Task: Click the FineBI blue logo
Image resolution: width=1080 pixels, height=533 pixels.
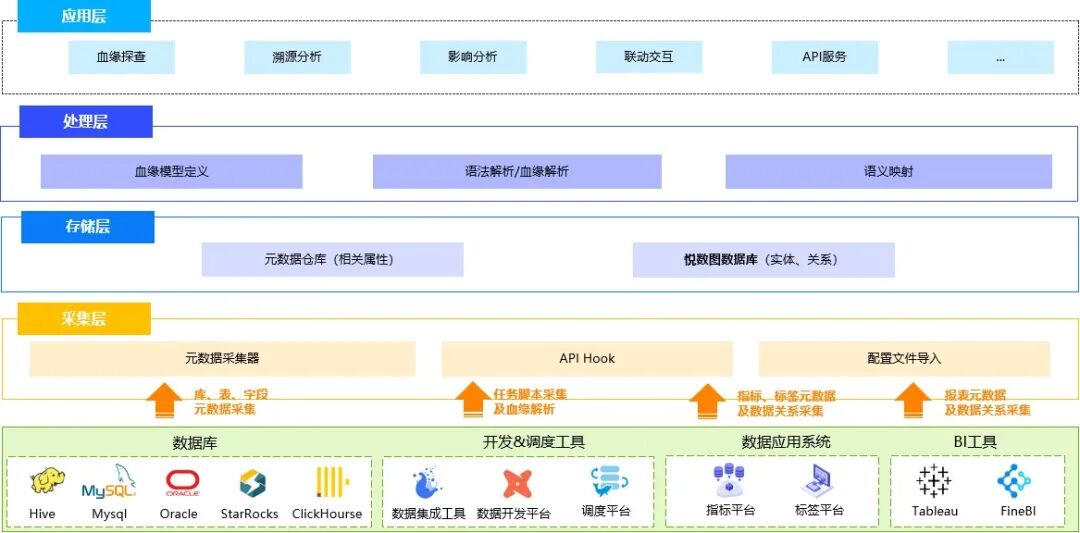Action: (1015, 481)
